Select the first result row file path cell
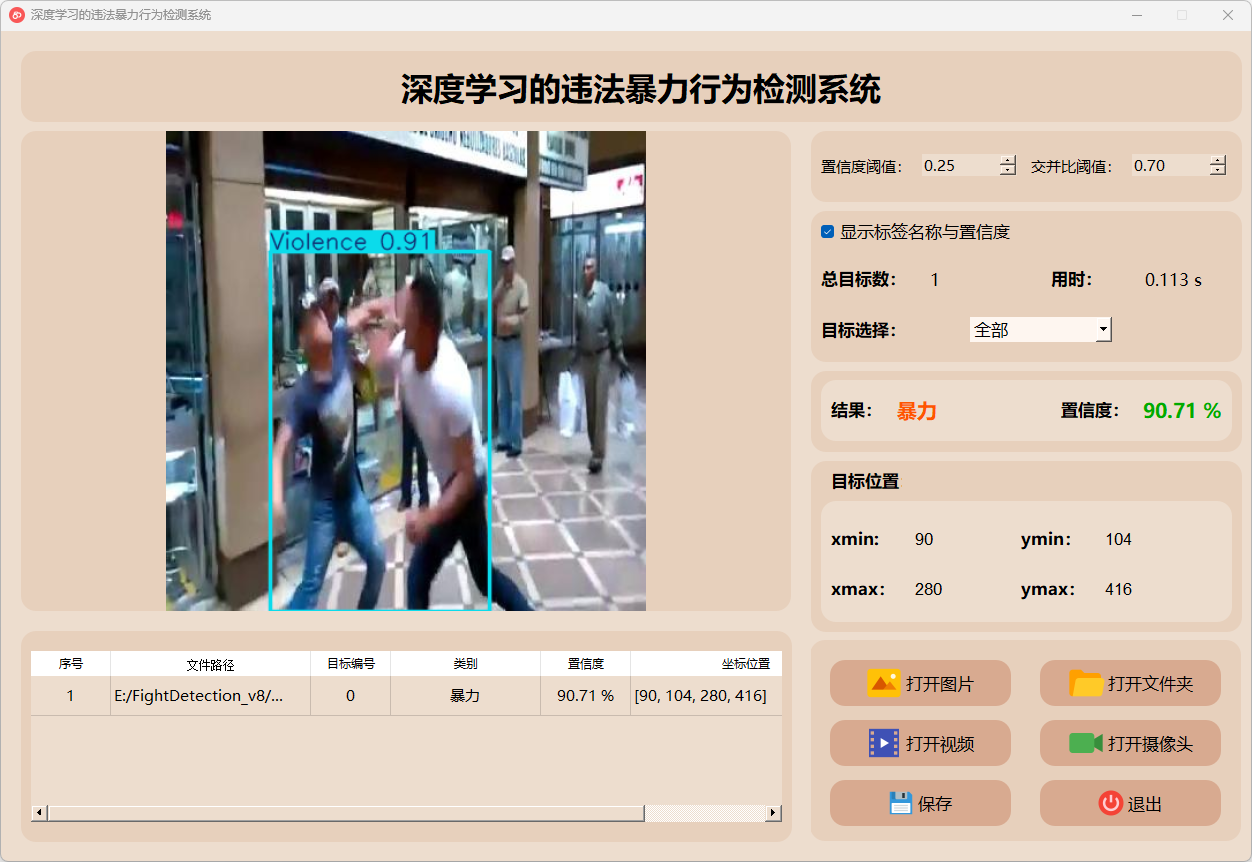The height and width of the screenshot is (862, 1252). pyautogui.click(x=210, y=696)
